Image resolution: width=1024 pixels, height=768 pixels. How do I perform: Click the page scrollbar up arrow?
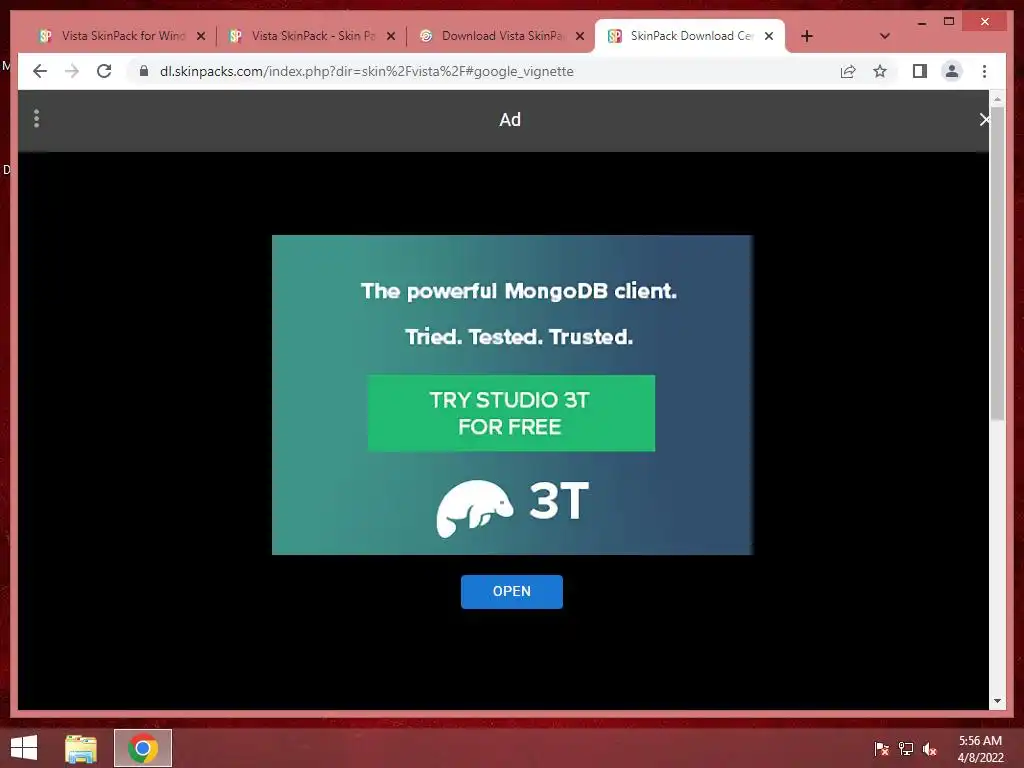click(997, 99)
